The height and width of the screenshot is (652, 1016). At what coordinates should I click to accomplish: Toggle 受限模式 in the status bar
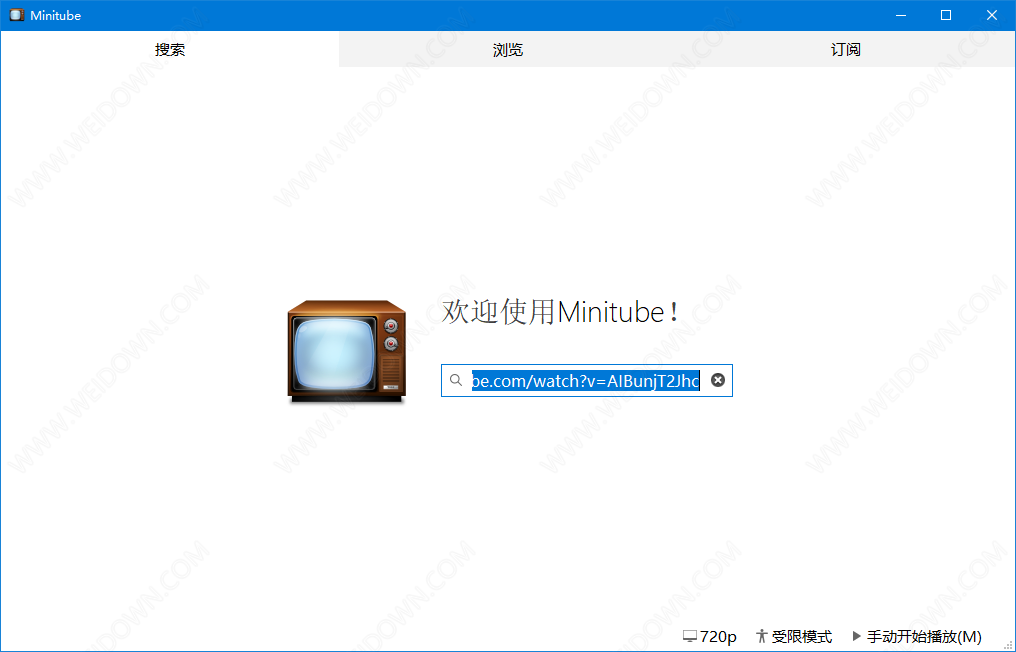click(794, 636)
